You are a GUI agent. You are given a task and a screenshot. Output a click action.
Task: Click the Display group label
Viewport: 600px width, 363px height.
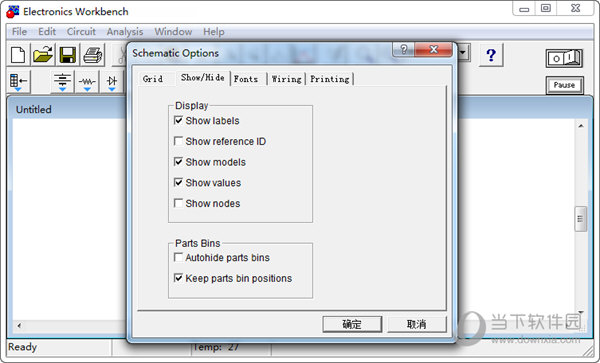tap(191, 106)
